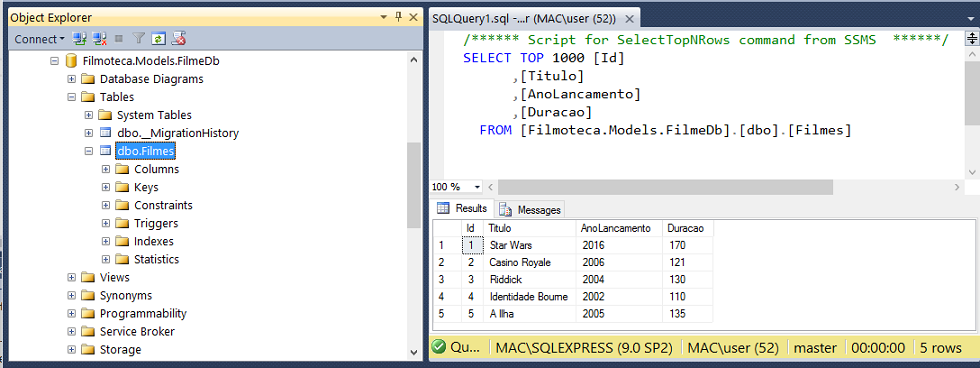This screenshot has height=368, width=980.
Task: Click the Duracao column header
Action: click(x=688, y=229)
